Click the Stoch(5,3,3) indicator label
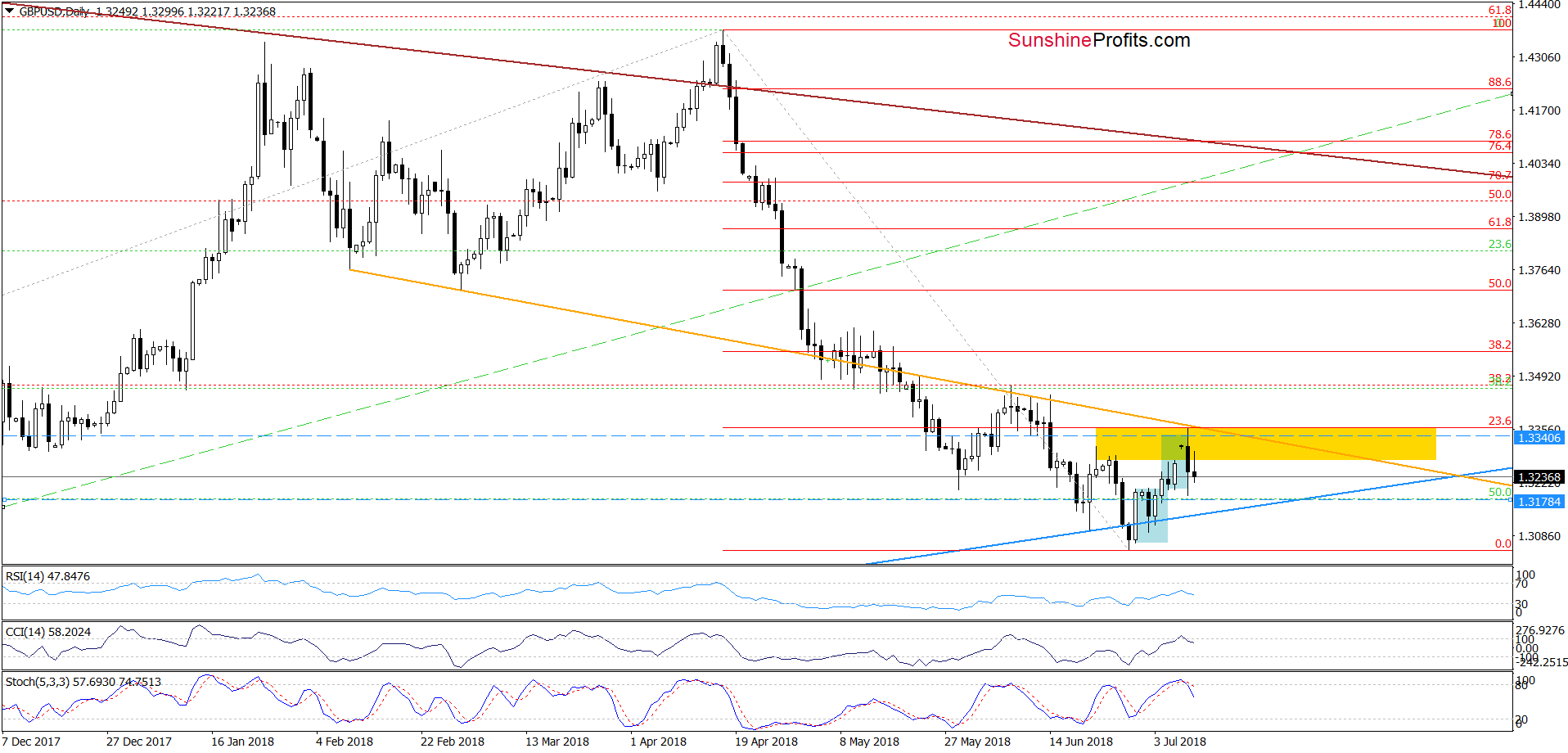This screenshot has width=1568, height=753. (83, 681)
